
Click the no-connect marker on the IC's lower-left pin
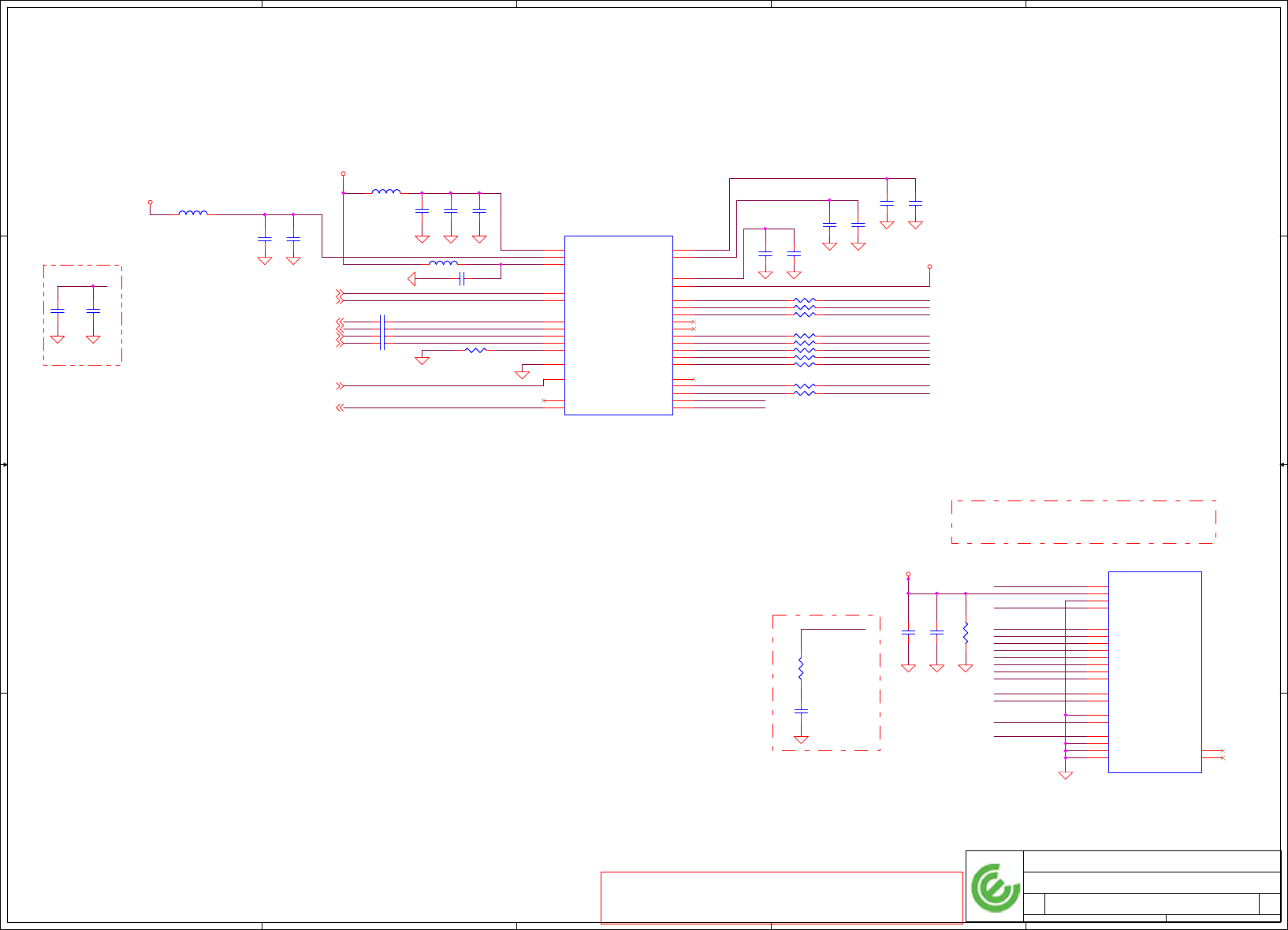544,400
